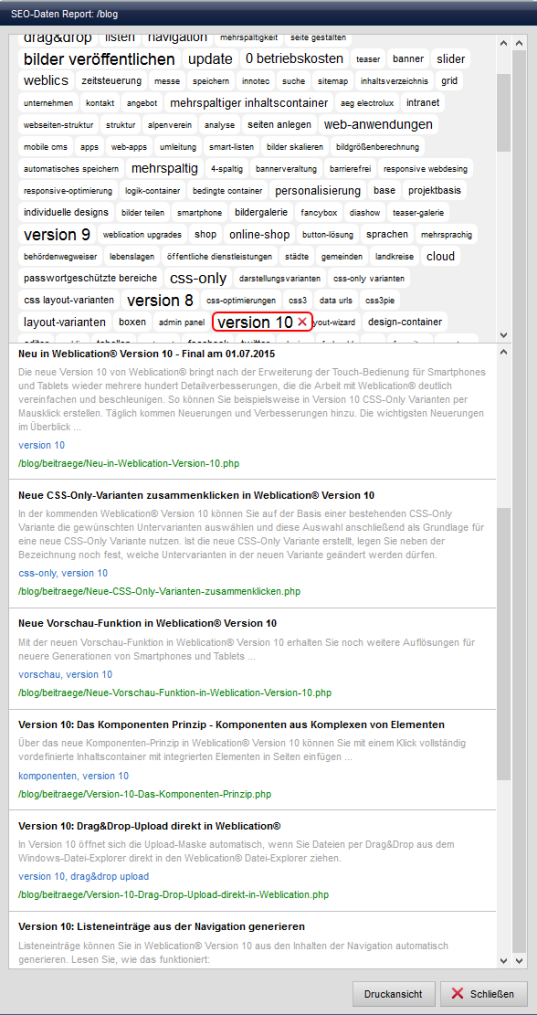The width and height of the screenshot is (537, 1015).
Task: Open 'Drag&Drop-Upload direkt in Weblication' entry title
Action: tap(149, 826)
